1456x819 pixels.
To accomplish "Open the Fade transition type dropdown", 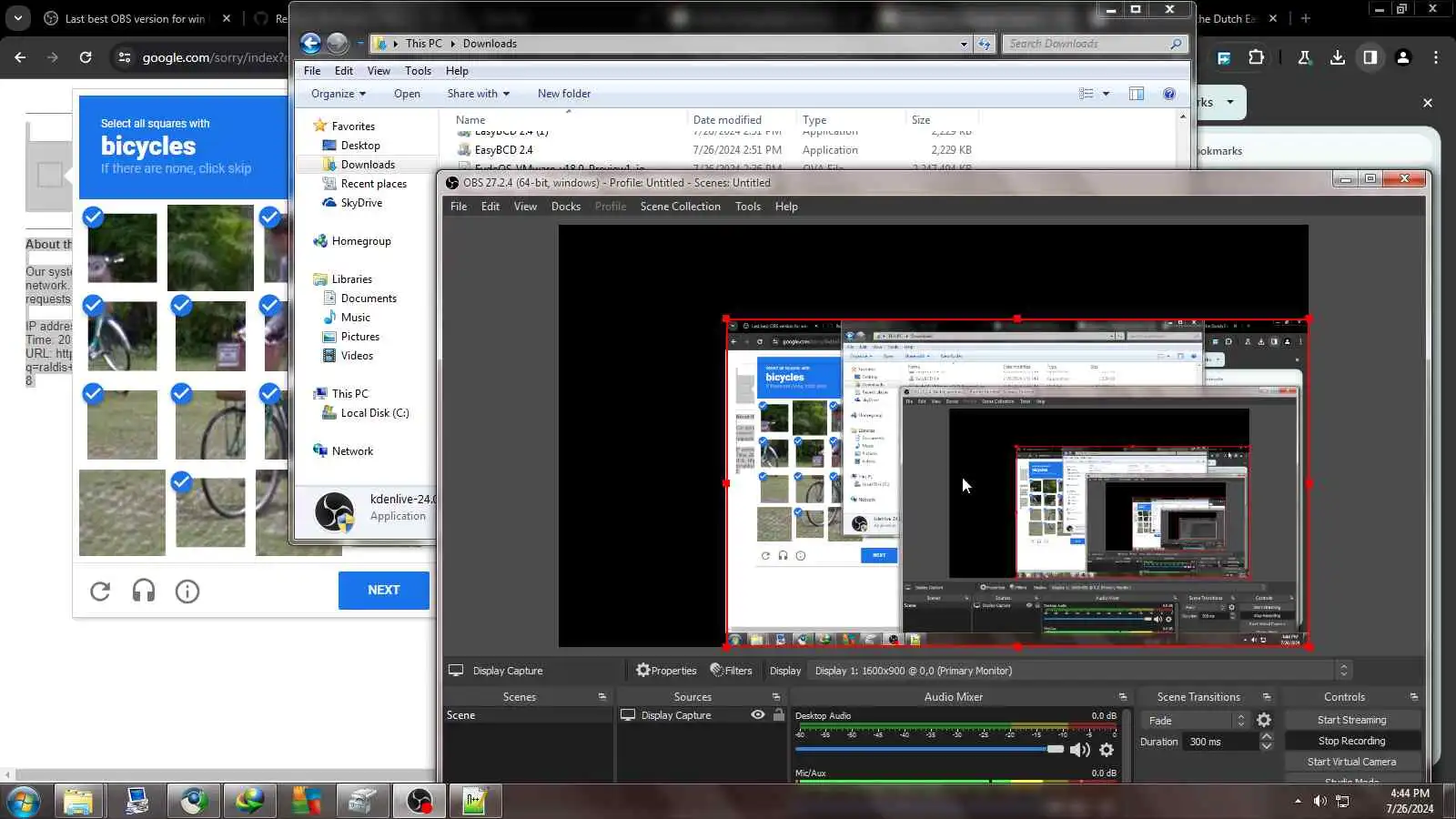I will (x=1195, y=720).
